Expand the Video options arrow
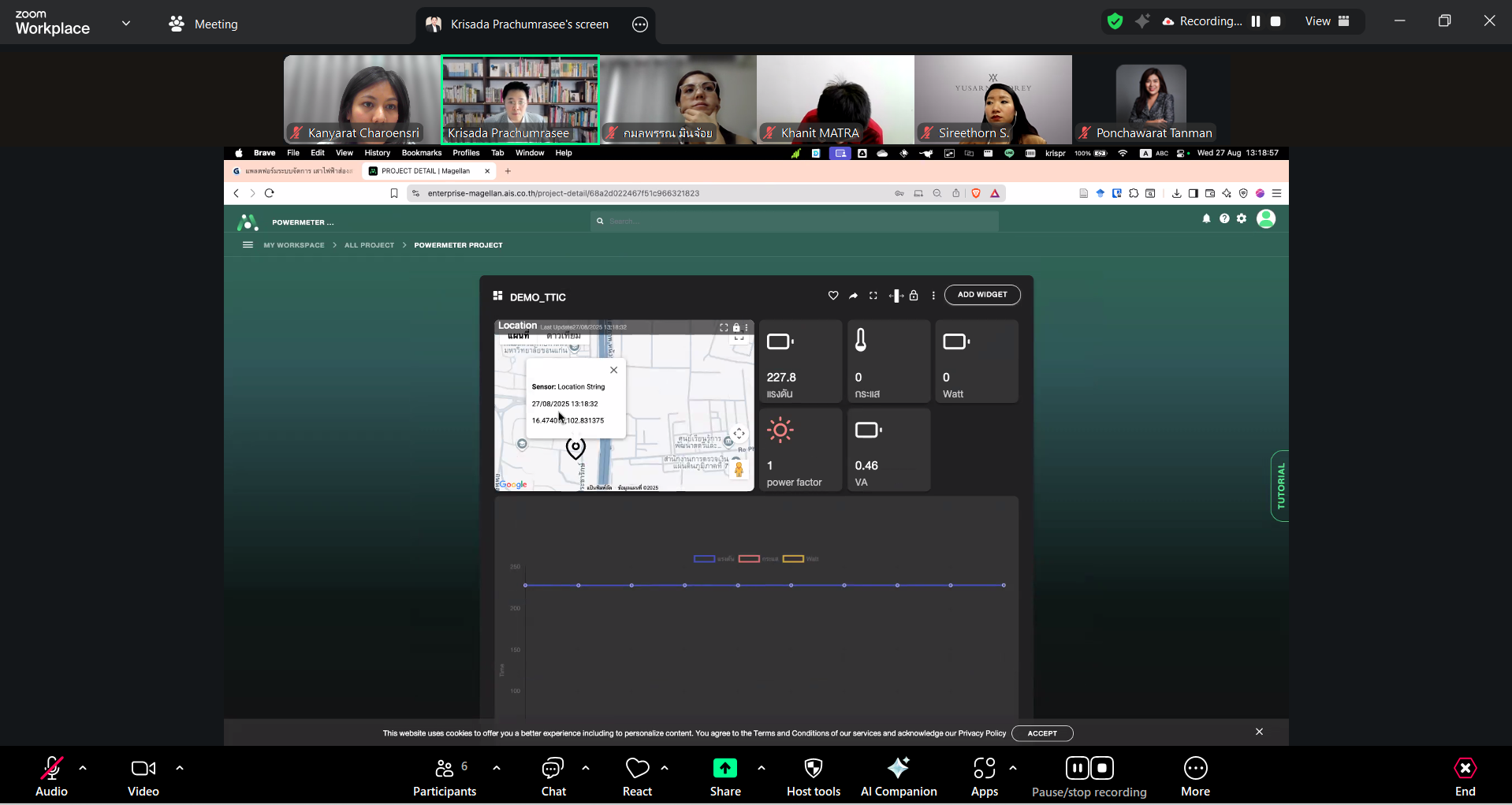 point(180,767)
